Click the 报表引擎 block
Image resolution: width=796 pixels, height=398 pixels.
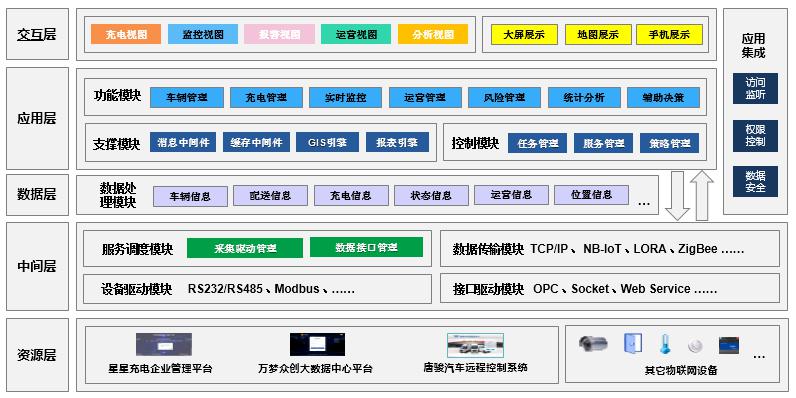pyautogui.click(x=397, y=143)
